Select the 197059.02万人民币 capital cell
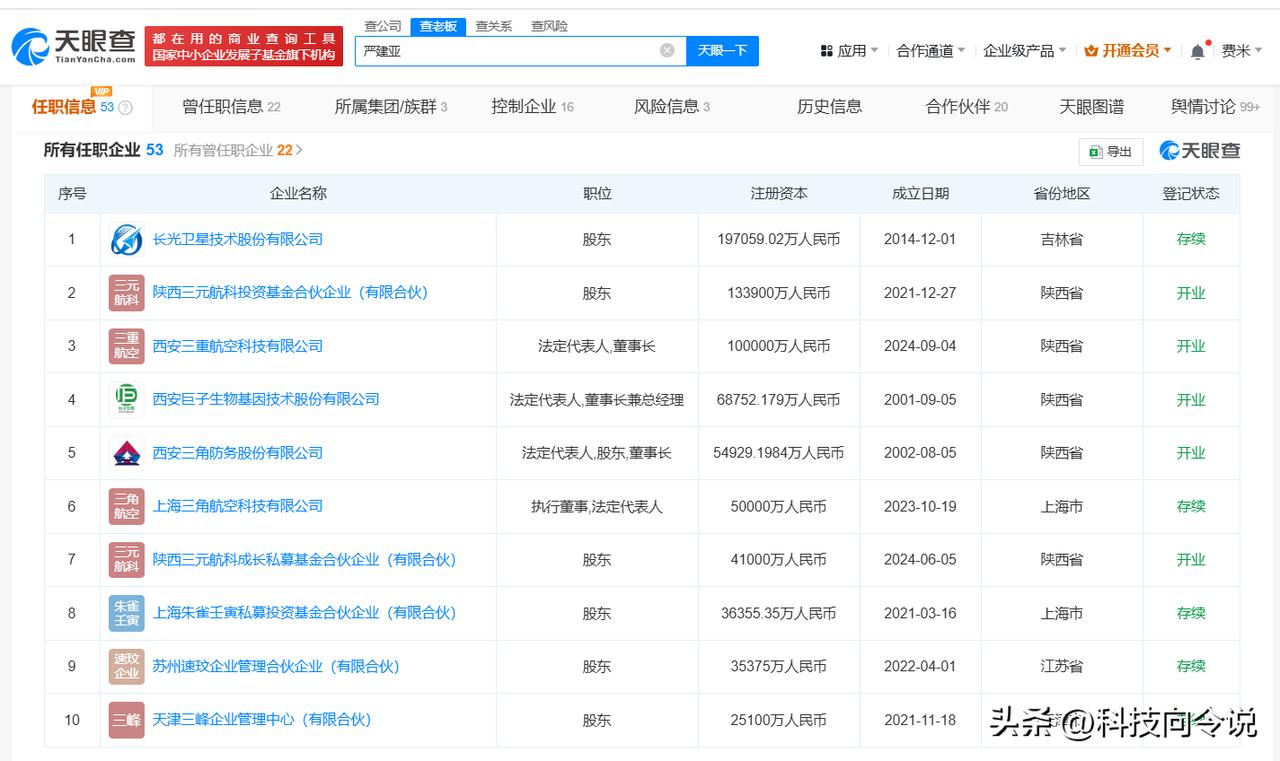1280x761 pixels. pos(779,240)
